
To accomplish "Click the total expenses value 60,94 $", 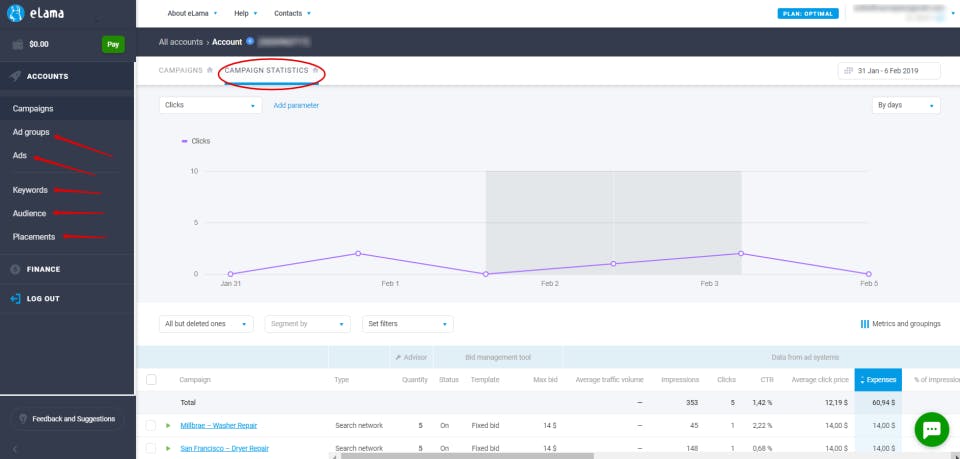I will tap(883, 403).
